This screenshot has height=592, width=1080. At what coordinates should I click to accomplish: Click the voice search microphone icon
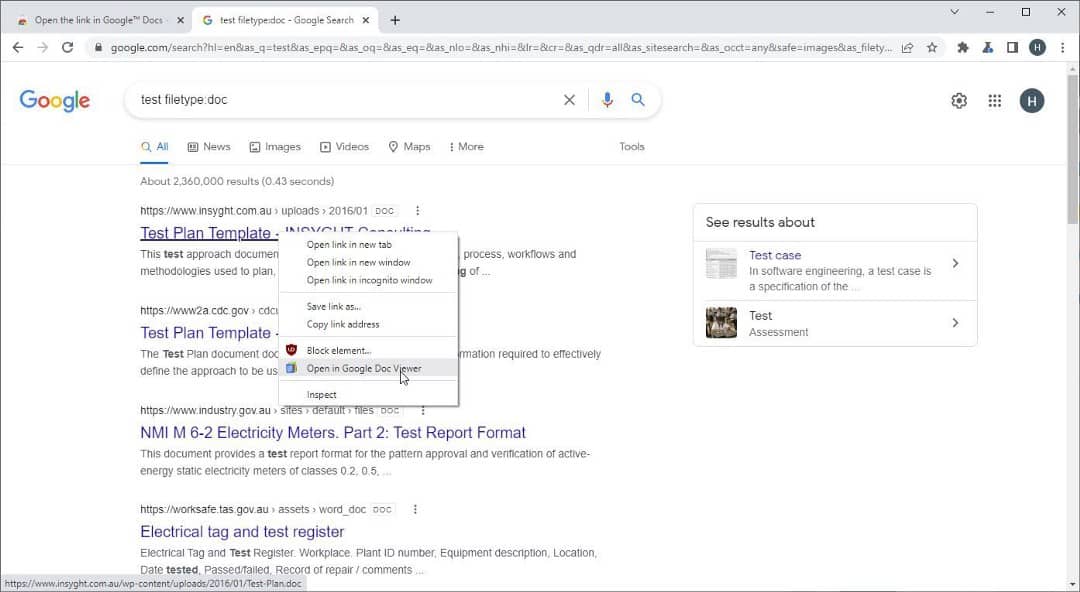click(x=606, y=99)
